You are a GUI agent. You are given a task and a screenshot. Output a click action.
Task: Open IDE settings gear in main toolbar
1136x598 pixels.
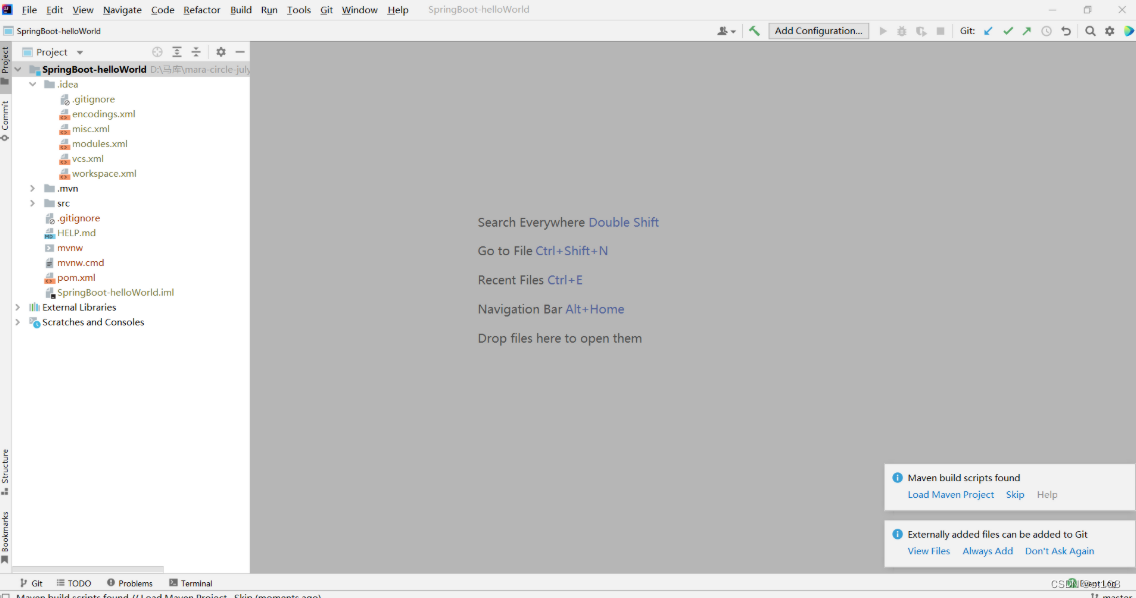click(1110, 31)
